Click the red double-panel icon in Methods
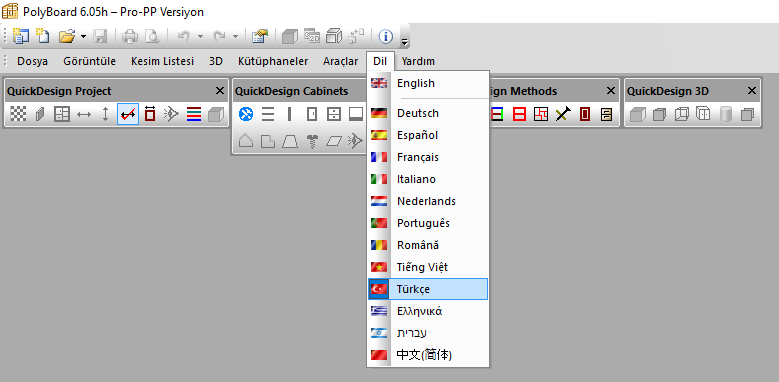779x382 pixels. click(519, 114)
